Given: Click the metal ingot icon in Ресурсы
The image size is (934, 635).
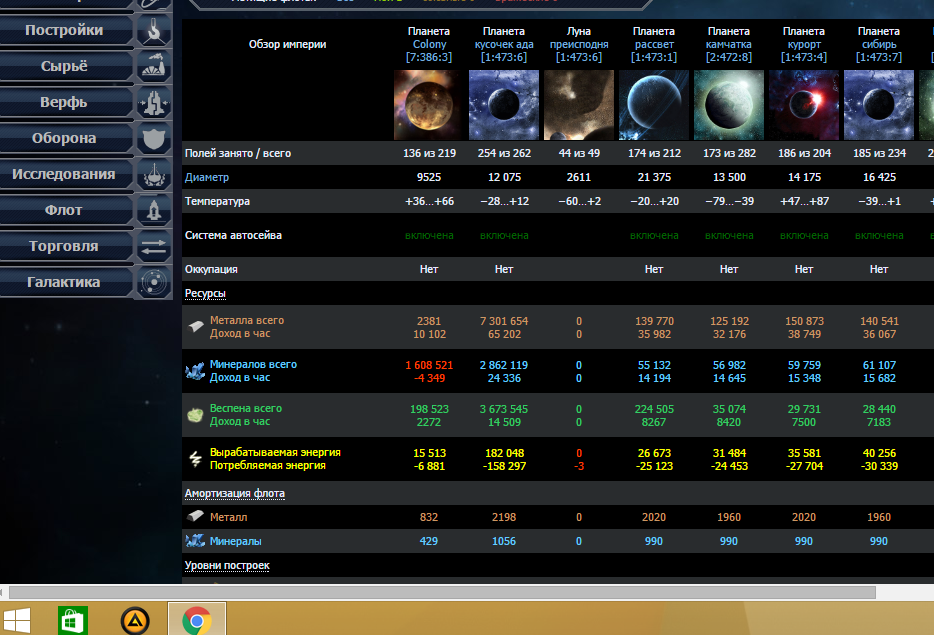Looking at the screenshot, I should tap(196, 326).
